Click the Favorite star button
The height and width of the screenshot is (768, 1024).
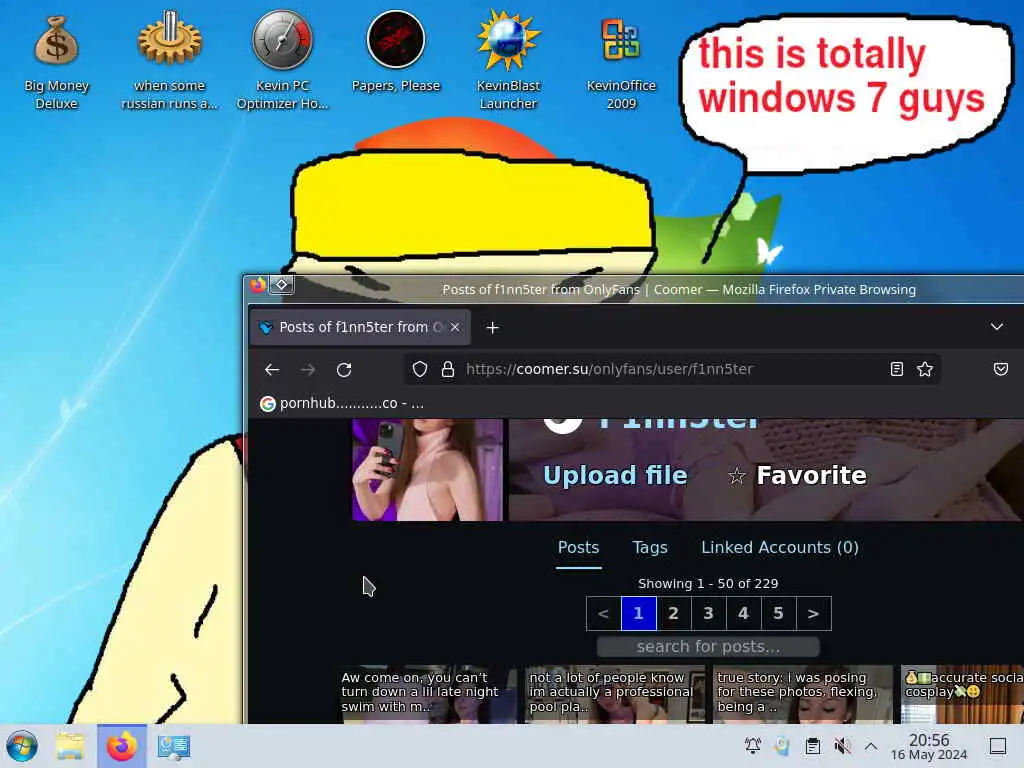[797, 475]
